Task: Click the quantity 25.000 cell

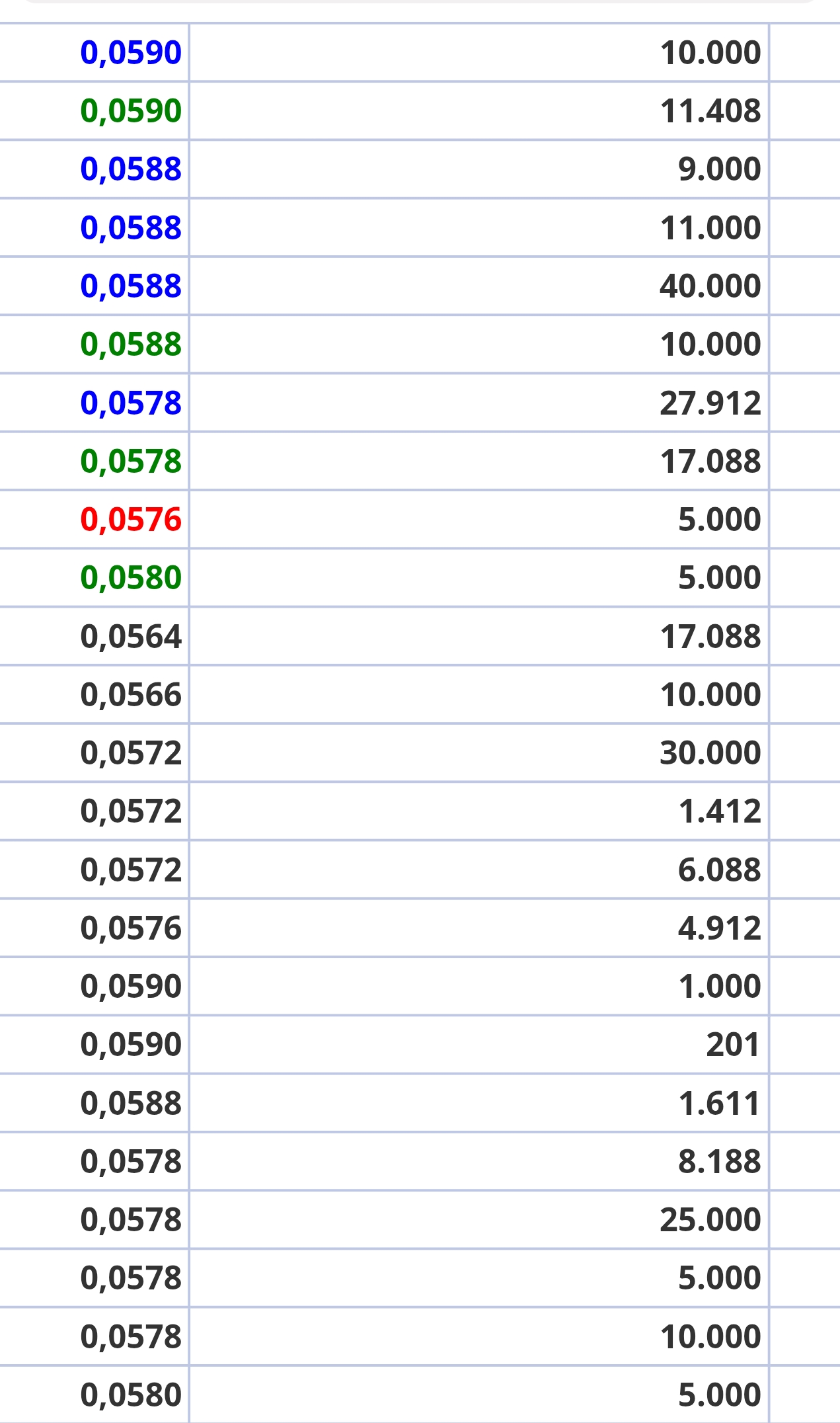Action: pyautogui.click(x=479, y=1219)
